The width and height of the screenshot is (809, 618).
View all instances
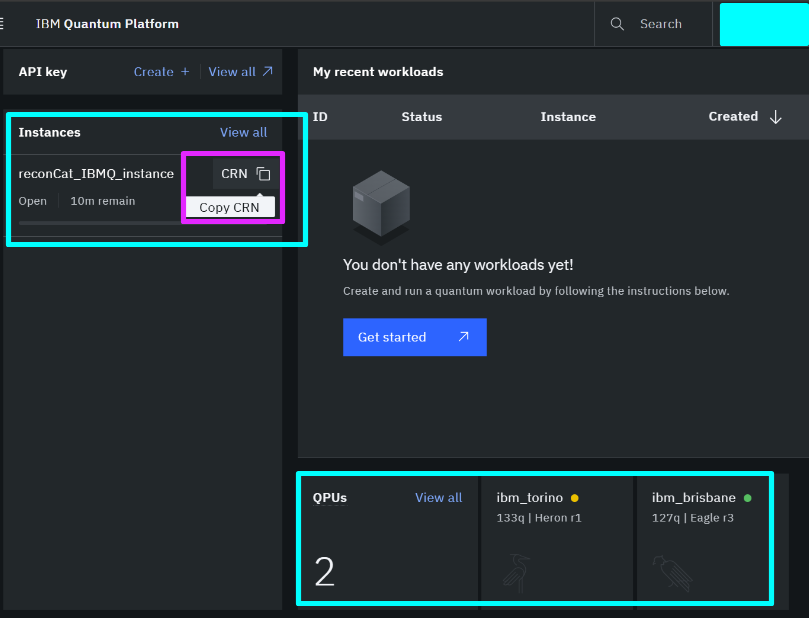[244, 133]
